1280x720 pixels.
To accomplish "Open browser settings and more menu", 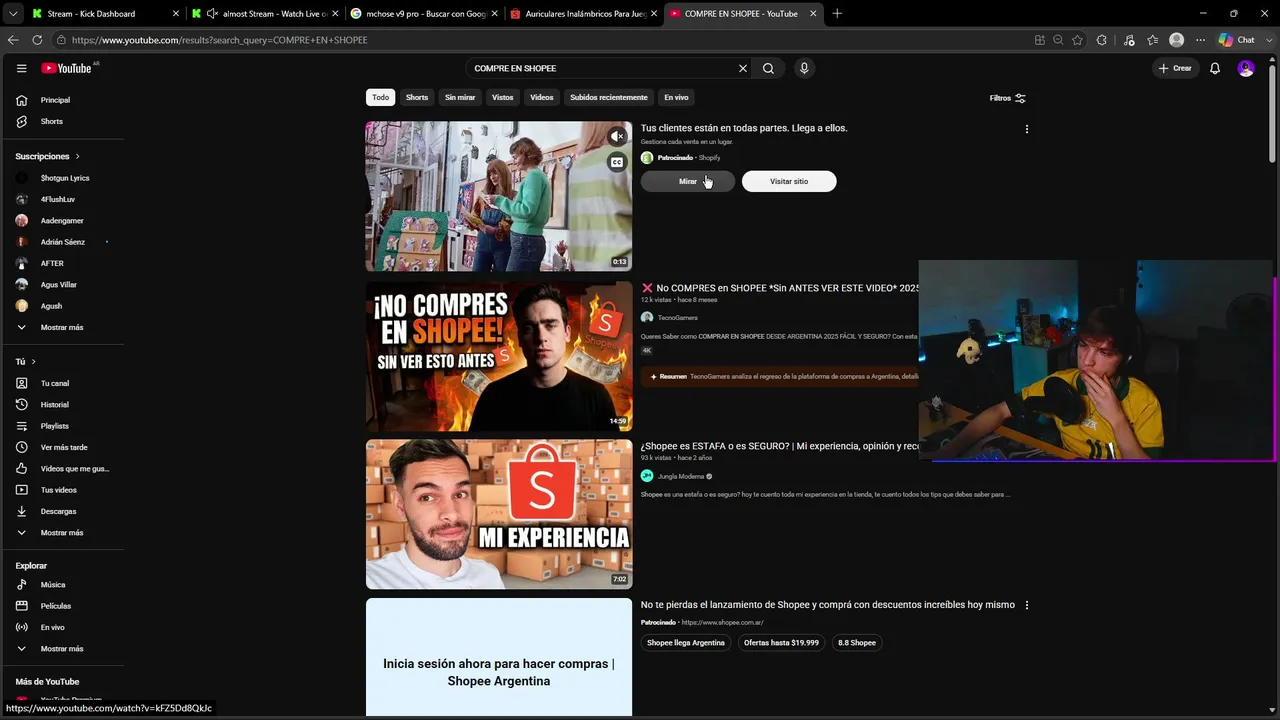I will [x=1201, y=40].
